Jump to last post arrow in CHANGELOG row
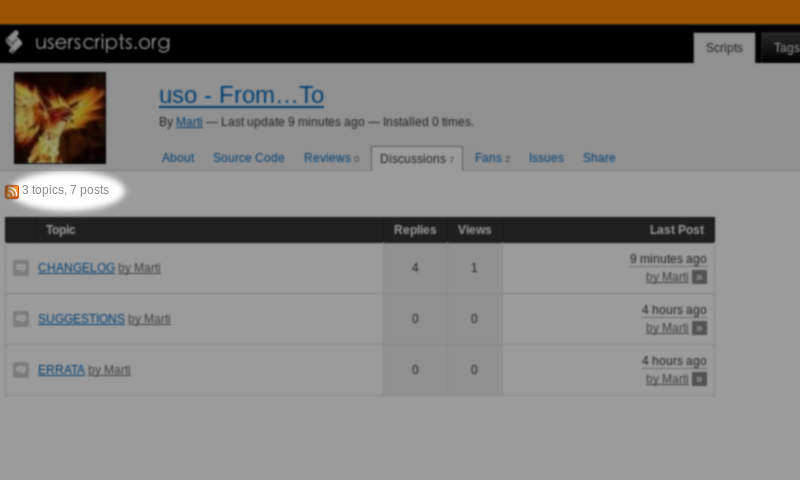The width and height of the screenshot is (800, 480). point(699,277)
